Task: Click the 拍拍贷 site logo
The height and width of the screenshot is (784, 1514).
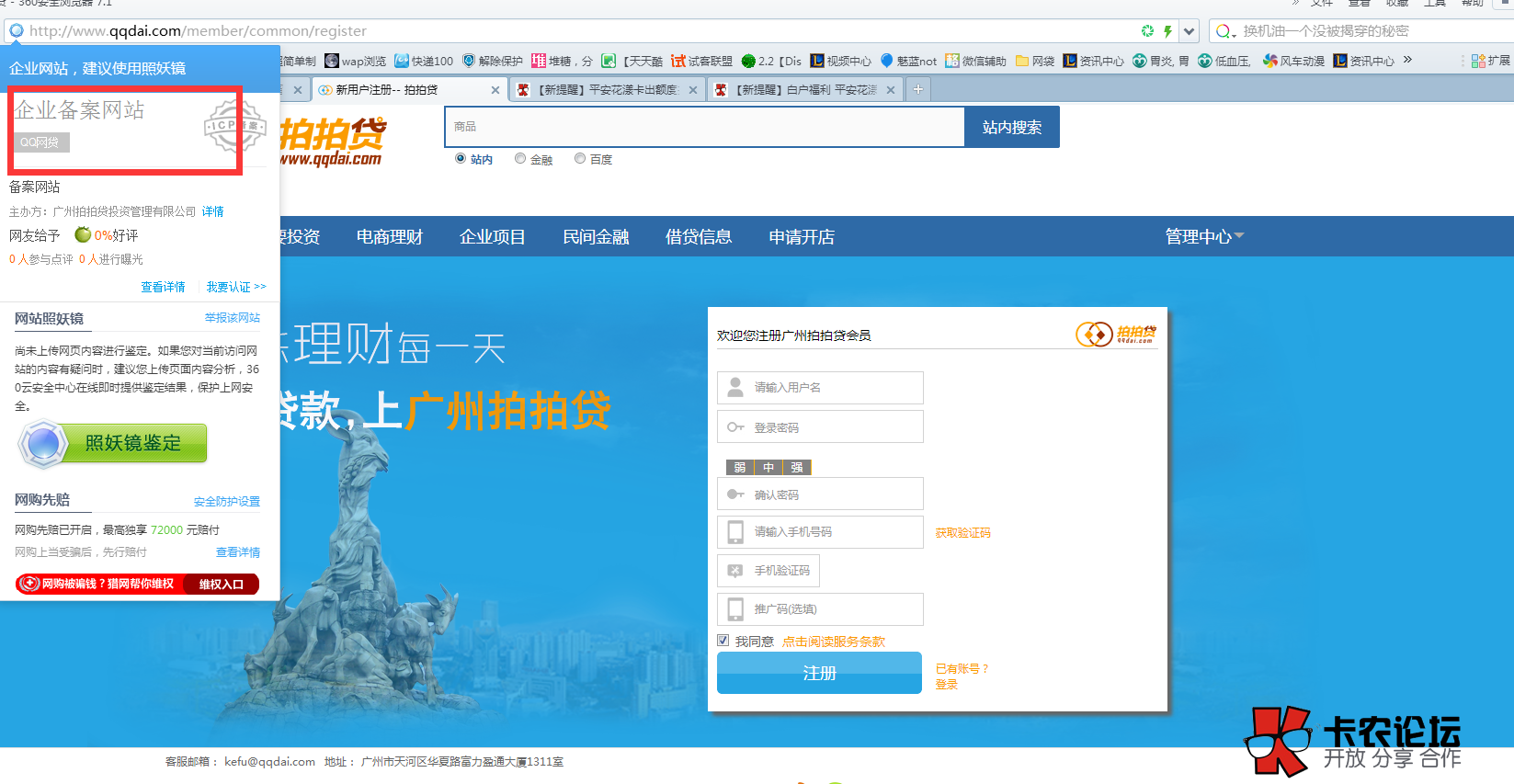Action: click(332, 142)
